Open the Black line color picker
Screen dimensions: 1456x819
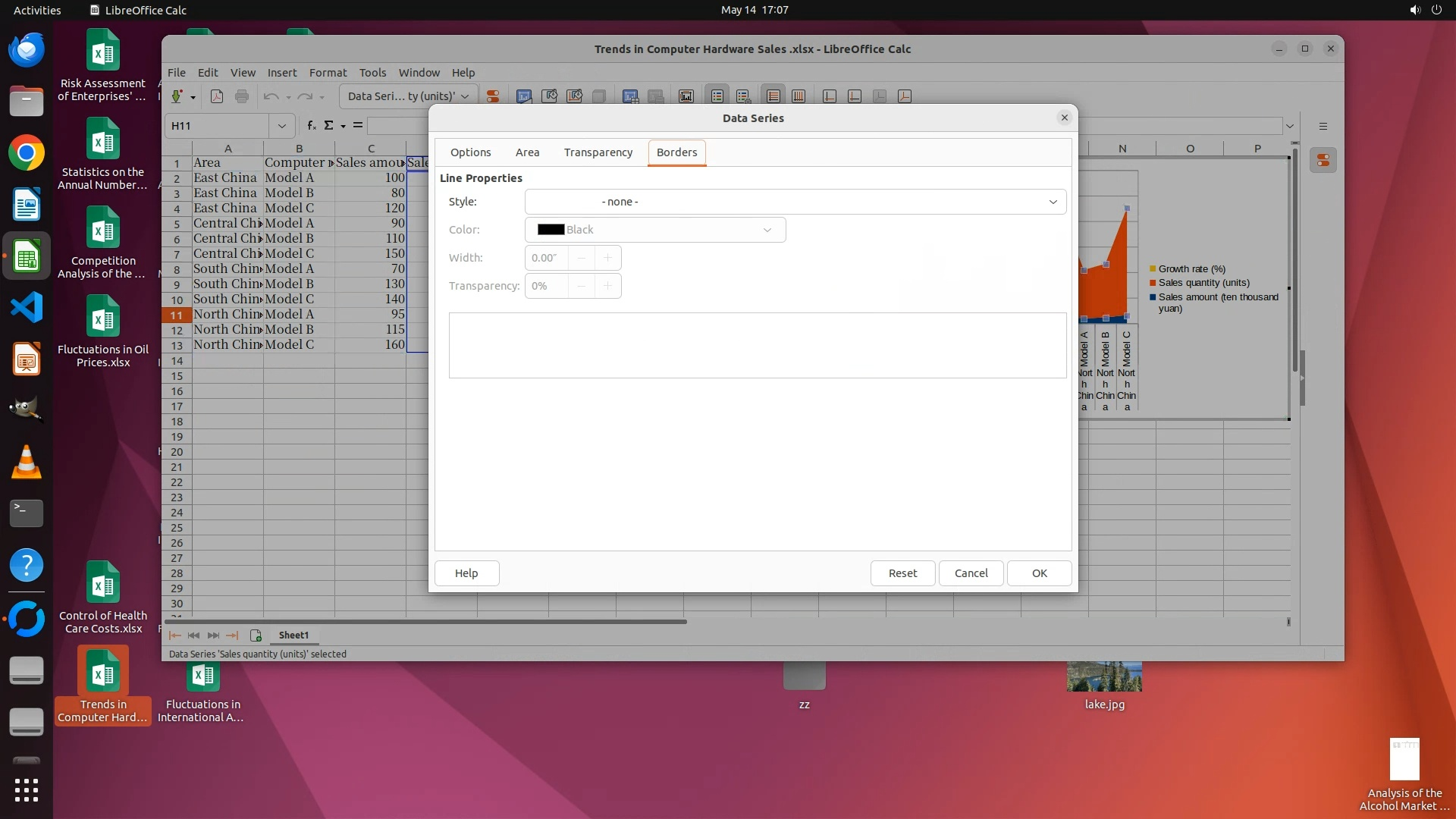click(654, 230)
